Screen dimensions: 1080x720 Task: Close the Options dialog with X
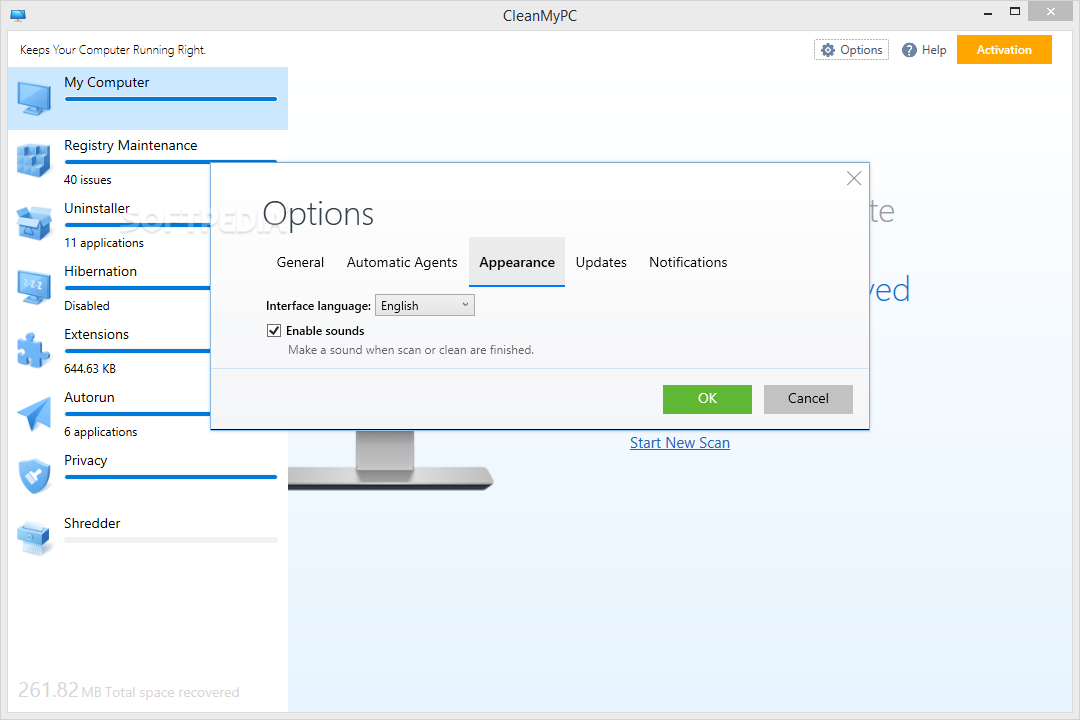853,178
